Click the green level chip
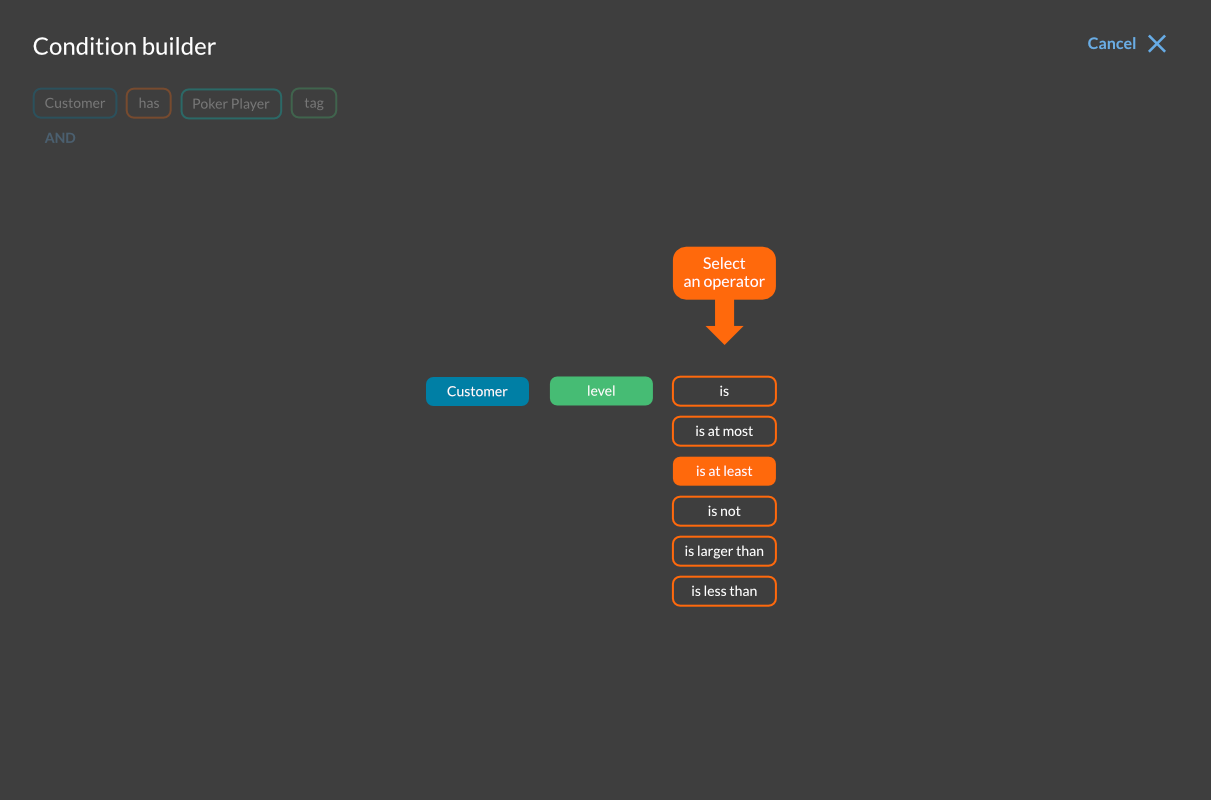1211x800 pixels. tap(601, 391)
